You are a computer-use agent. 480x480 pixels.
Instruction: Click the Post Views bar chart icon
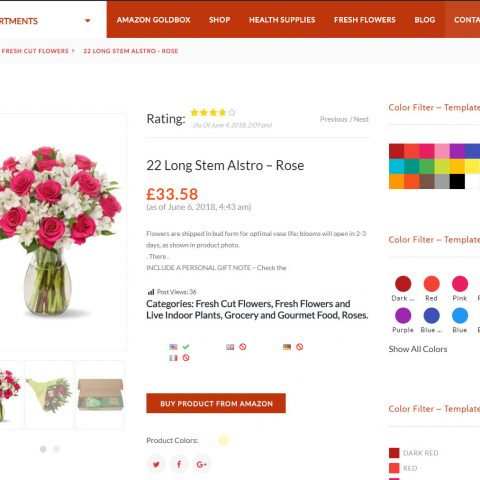(151, 292)
